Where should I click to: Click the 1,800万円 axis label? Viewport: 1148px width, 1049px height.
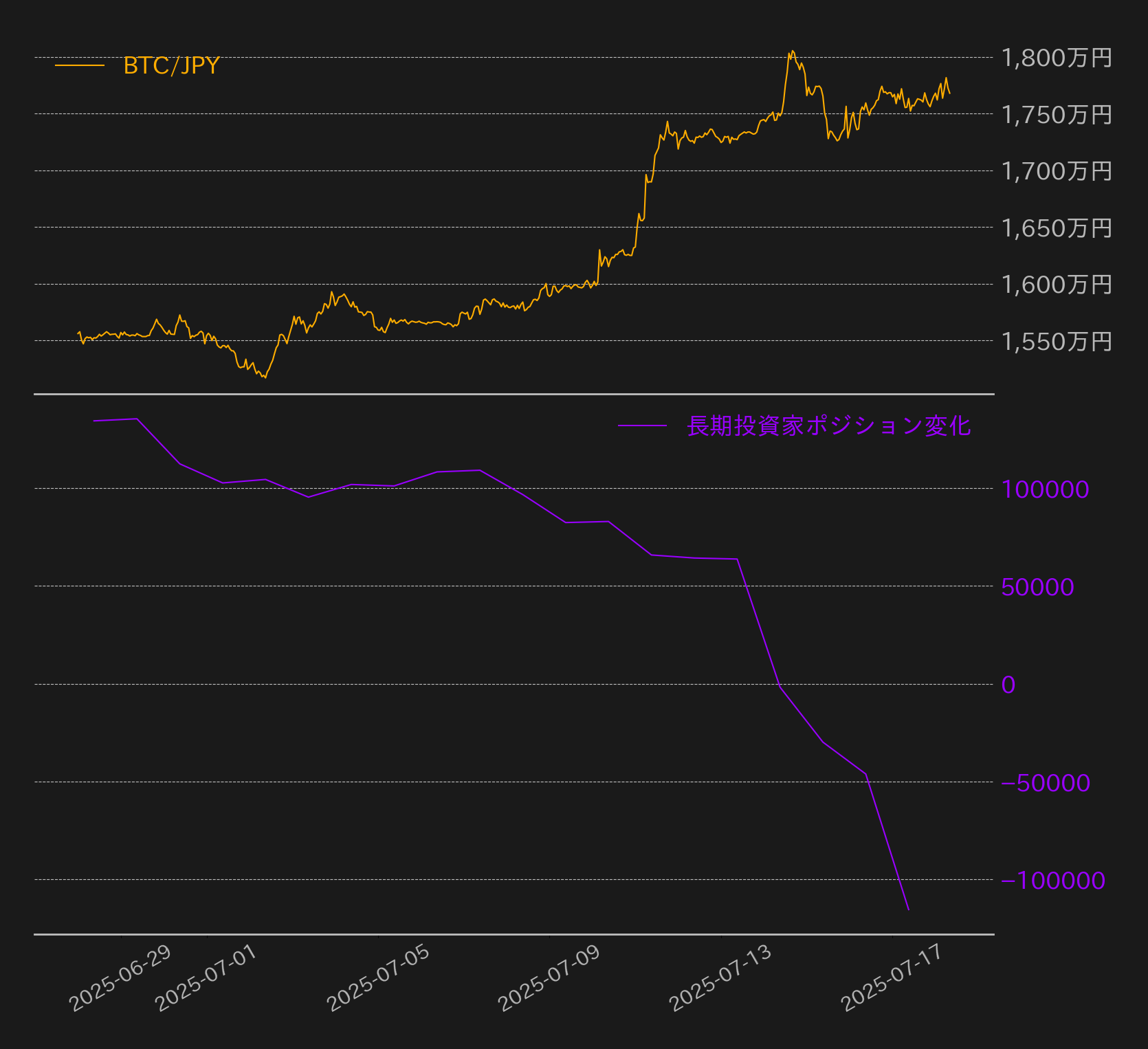click(x=1057, y=58)
